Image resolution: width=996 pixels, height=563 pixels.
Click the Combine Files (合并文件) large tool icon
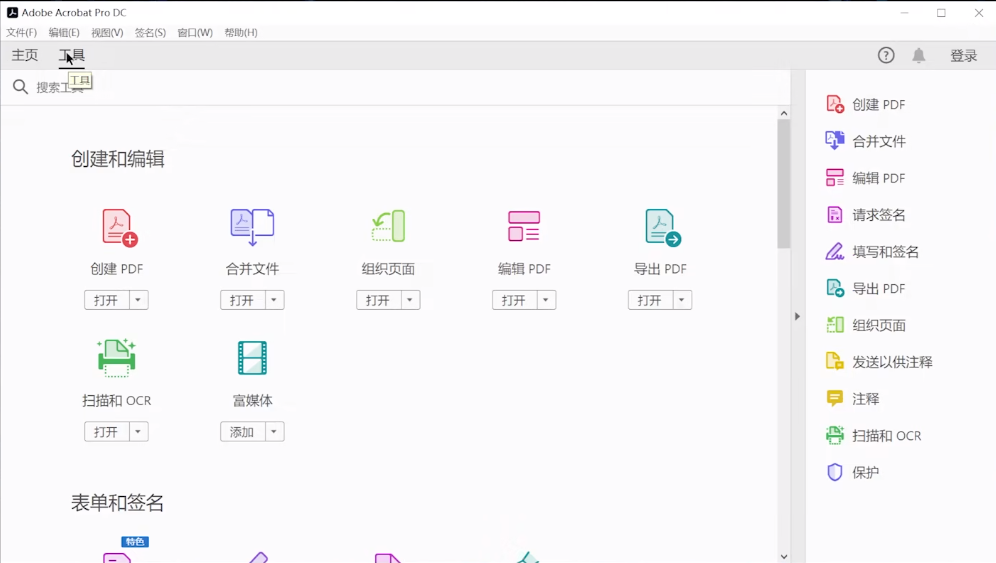252,227
